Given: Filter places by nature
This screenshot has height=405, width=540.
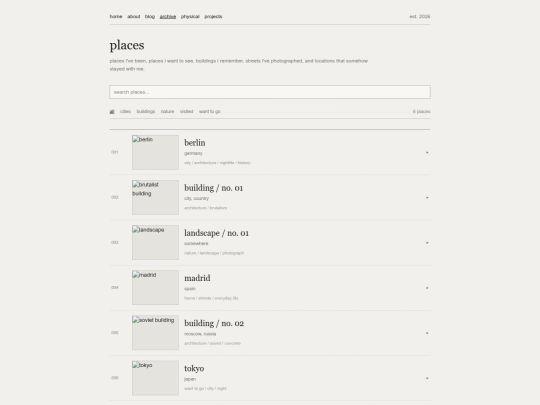Looking at the screenshot, I should [167, 112].
